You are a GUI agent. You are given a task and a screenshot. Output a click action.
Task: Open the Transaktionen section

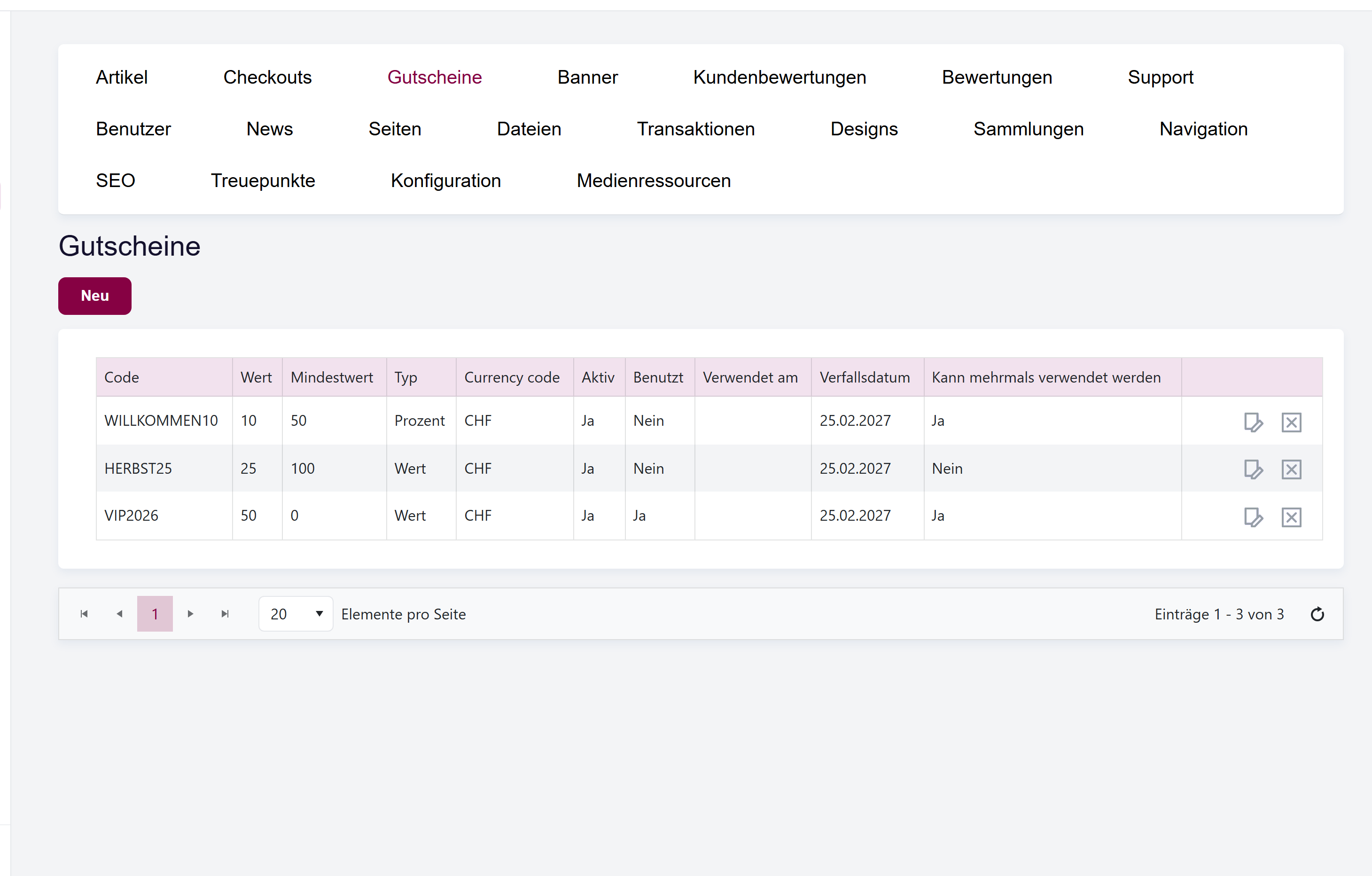(x=696, y=129)
